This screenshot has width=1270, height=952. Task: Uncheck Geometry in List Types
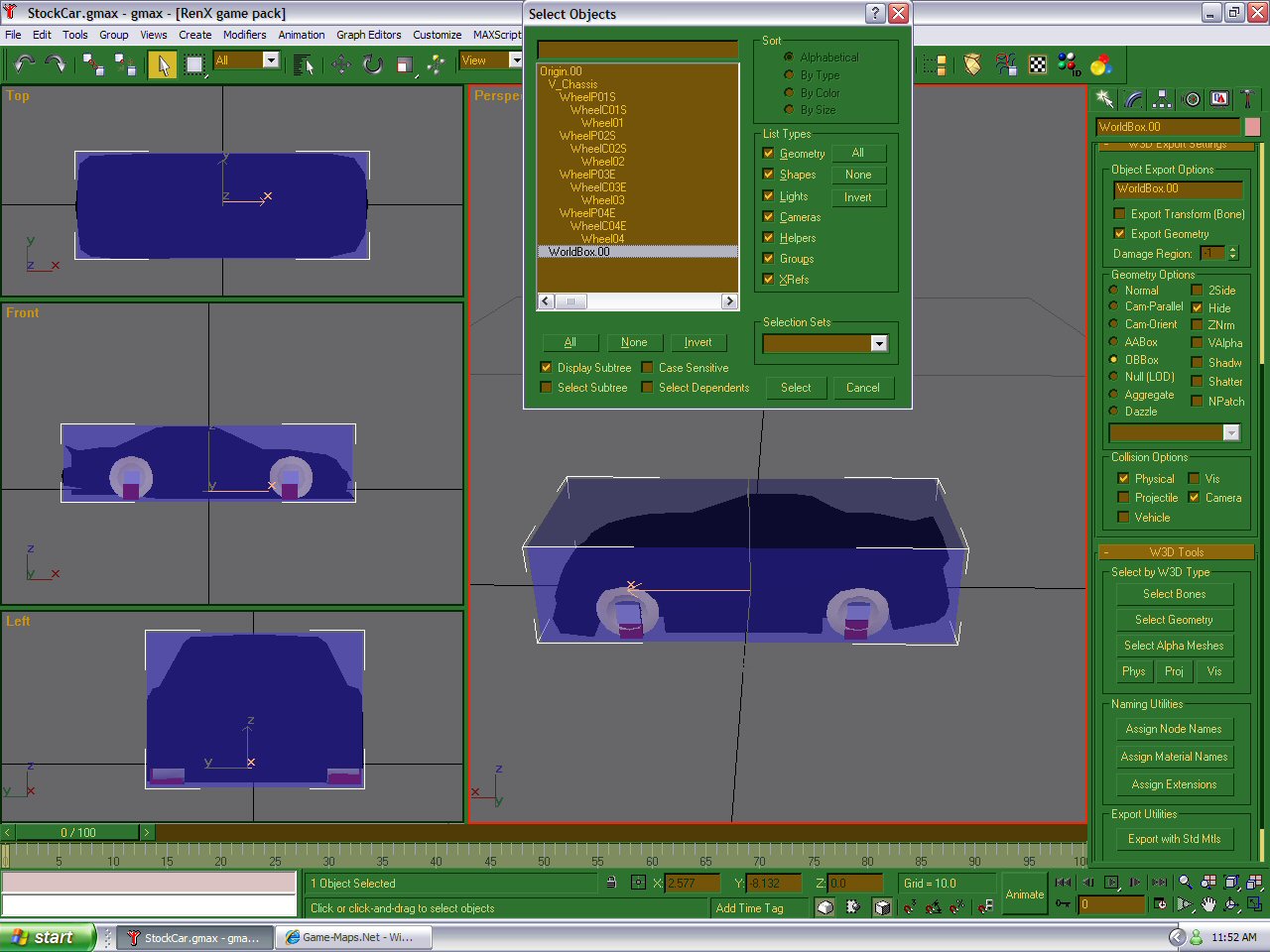[x=768, y=154]
